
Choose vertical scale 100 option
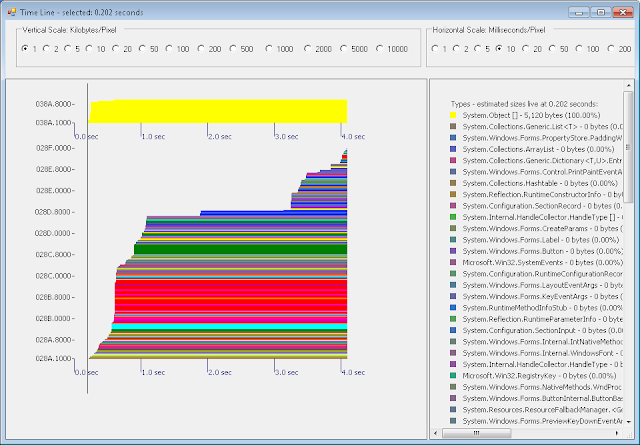tap(169, 49)
